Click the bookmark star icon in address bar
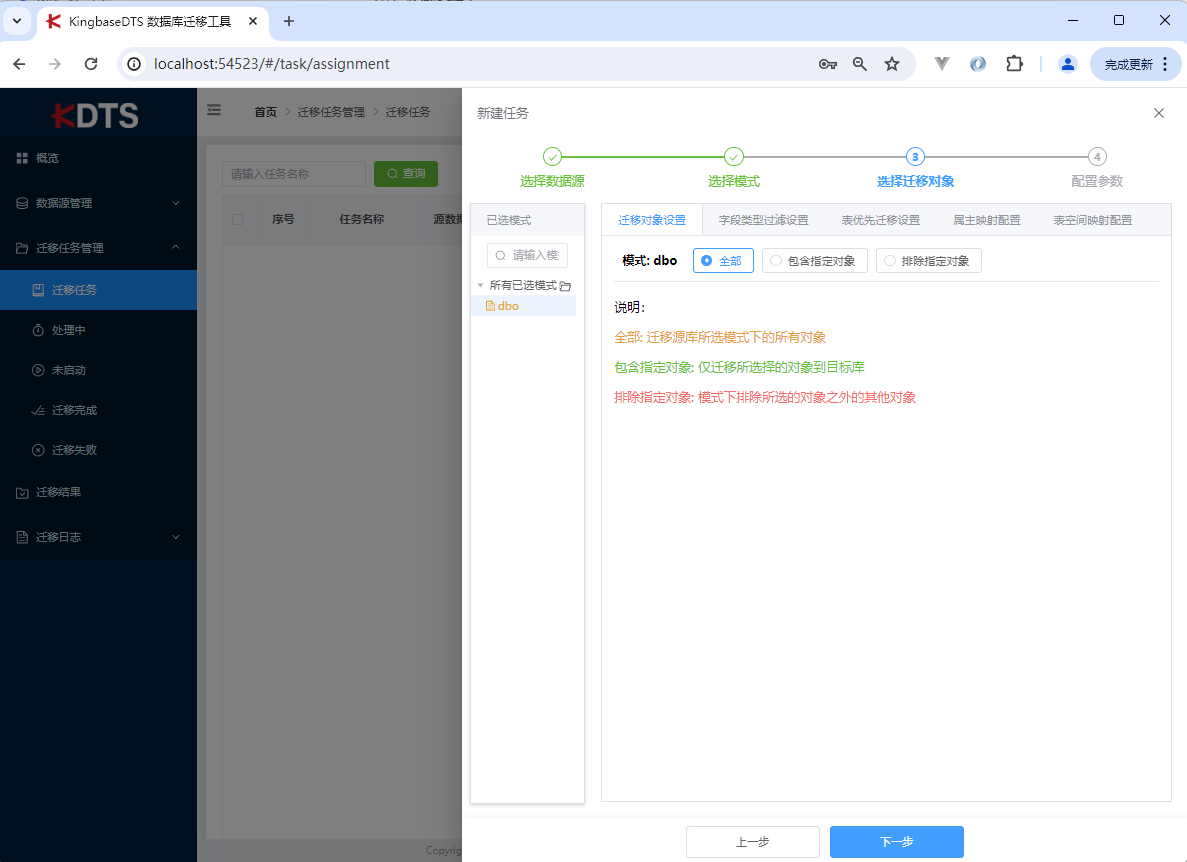The width and height of the screenshot is (1187, 862). point(892,64)
